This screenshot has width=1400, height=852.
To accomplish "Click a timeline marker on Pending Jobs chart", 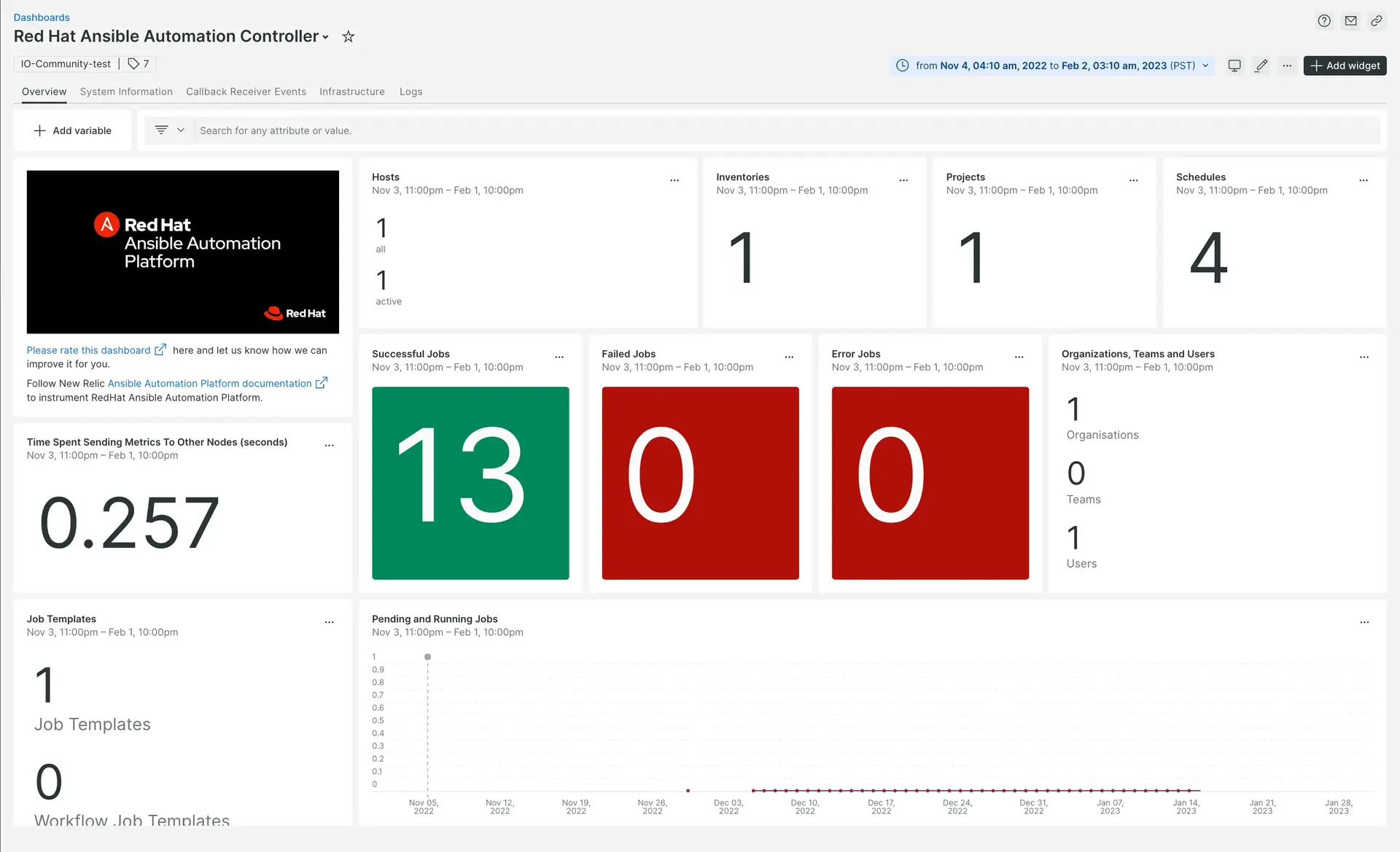I will click(x=427, y=656).
